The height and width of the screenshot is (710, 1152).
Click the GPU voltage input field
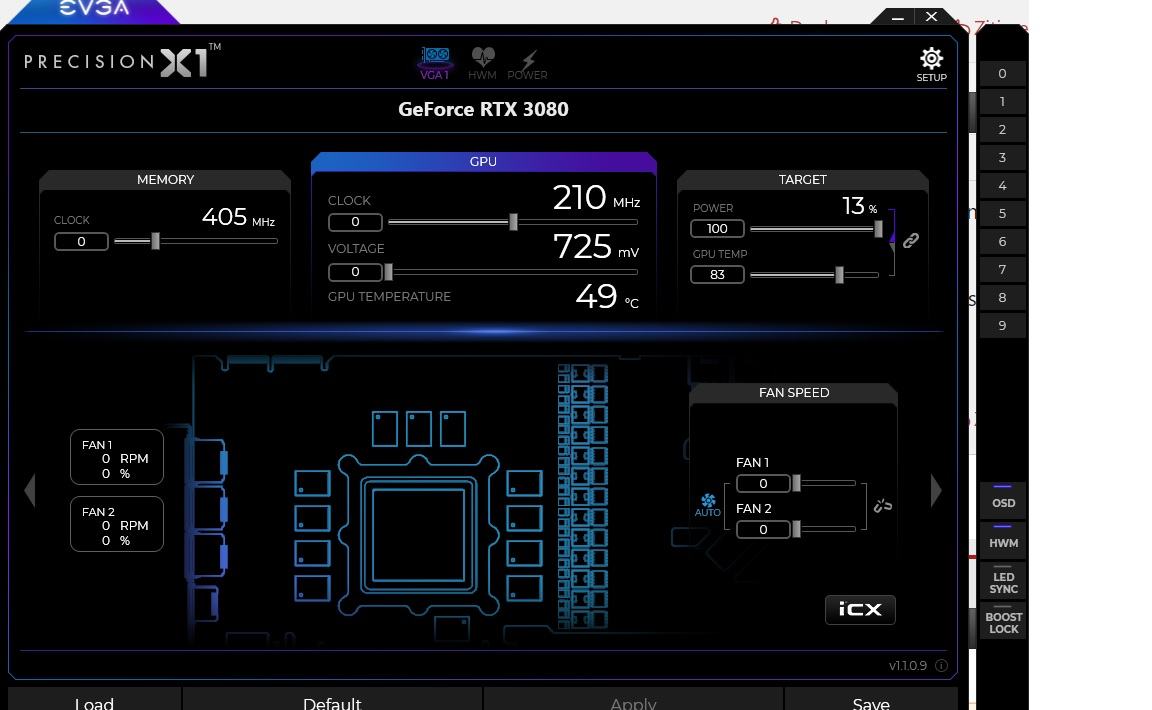355,272
